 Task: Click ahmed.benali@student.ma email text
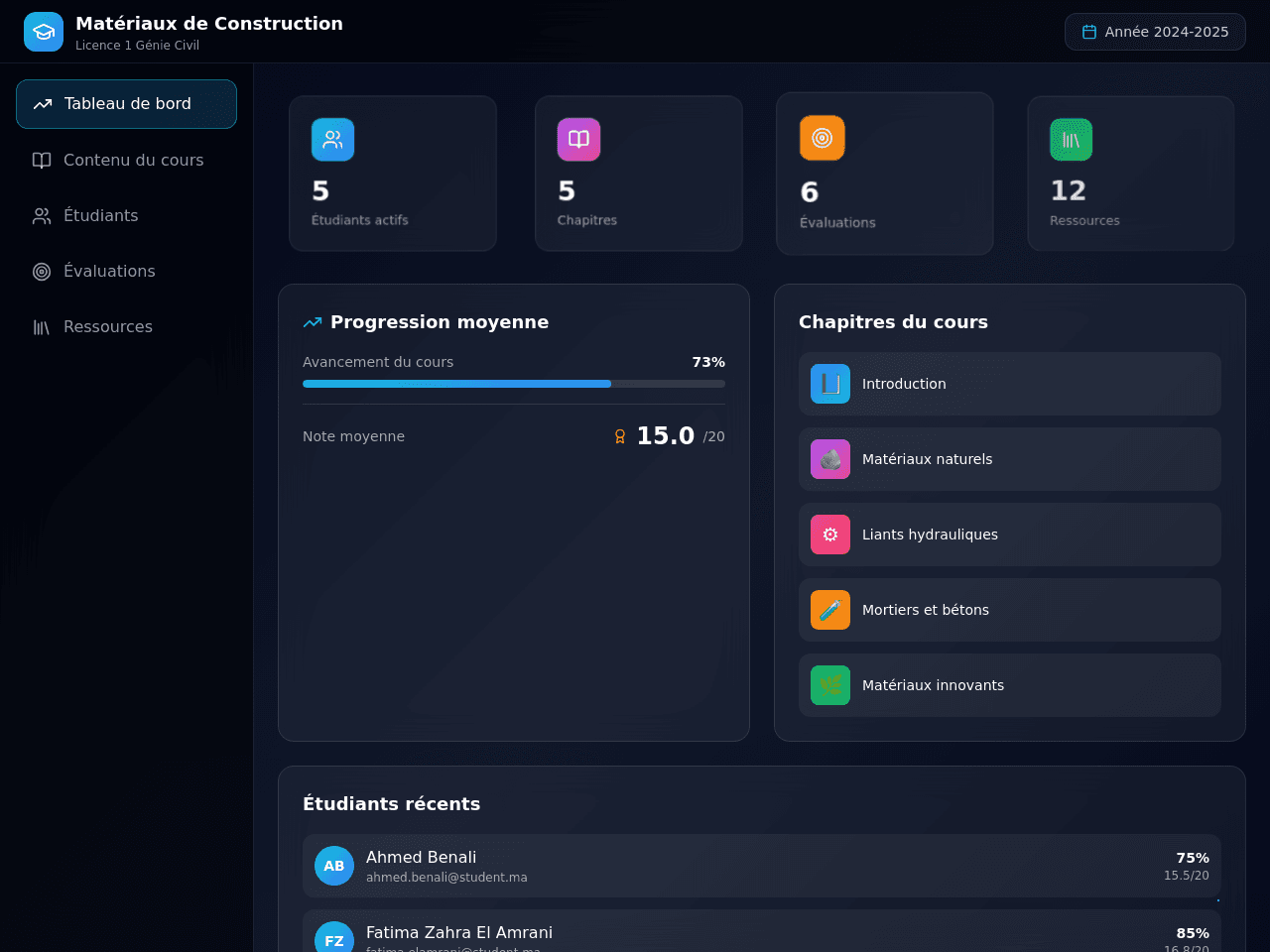pyautogui.click(x=446, y=878)
